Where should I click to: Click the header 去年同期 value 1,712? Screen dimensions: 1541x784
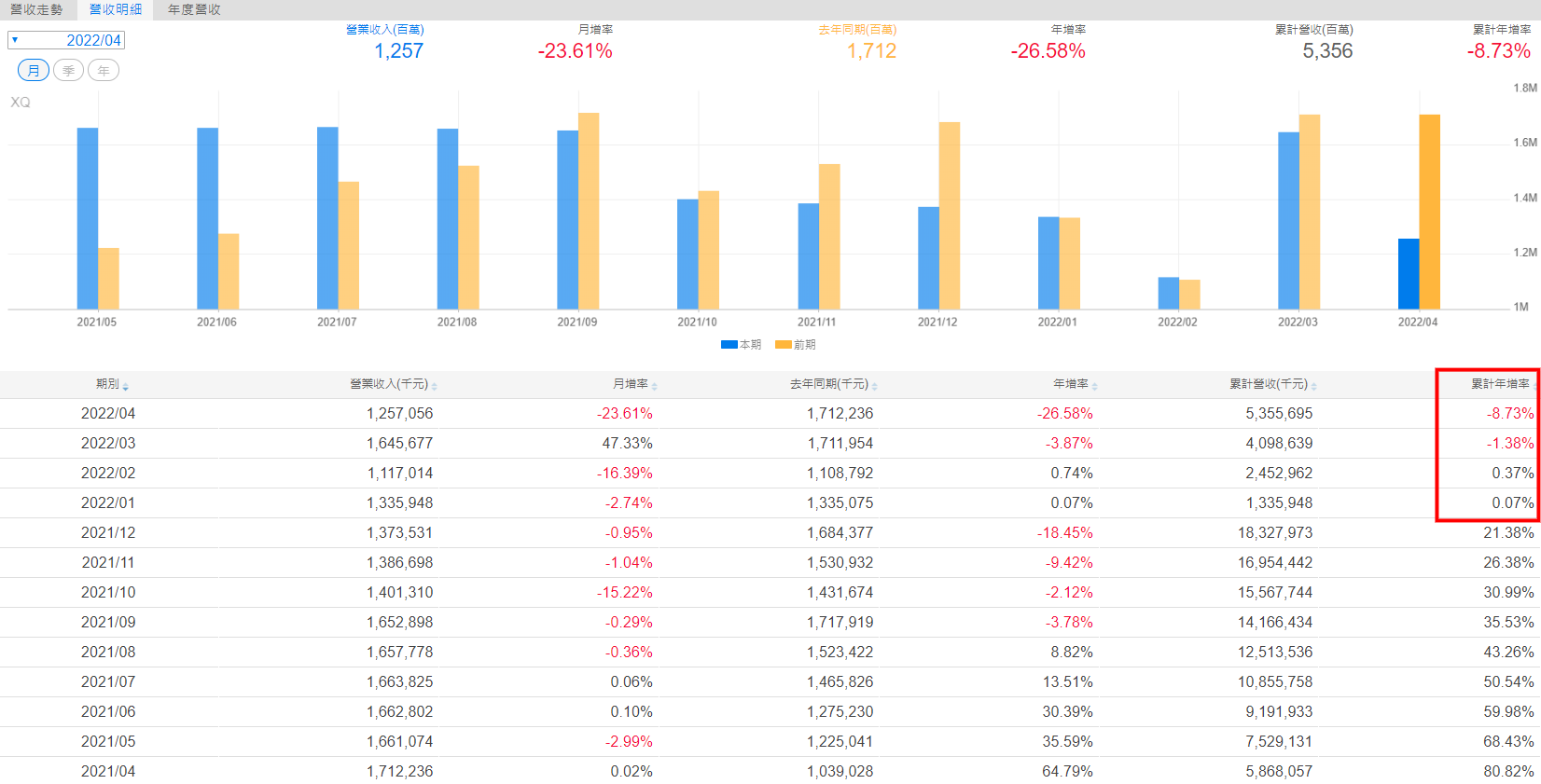tap(872, 51)
